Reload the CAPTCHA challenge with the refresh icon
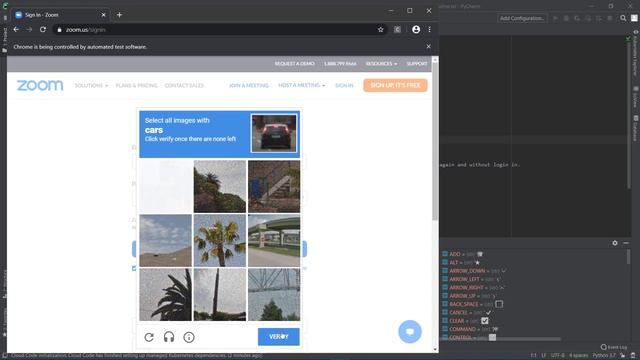This screenshot has width=640, height=360. [x=149, y=337]
